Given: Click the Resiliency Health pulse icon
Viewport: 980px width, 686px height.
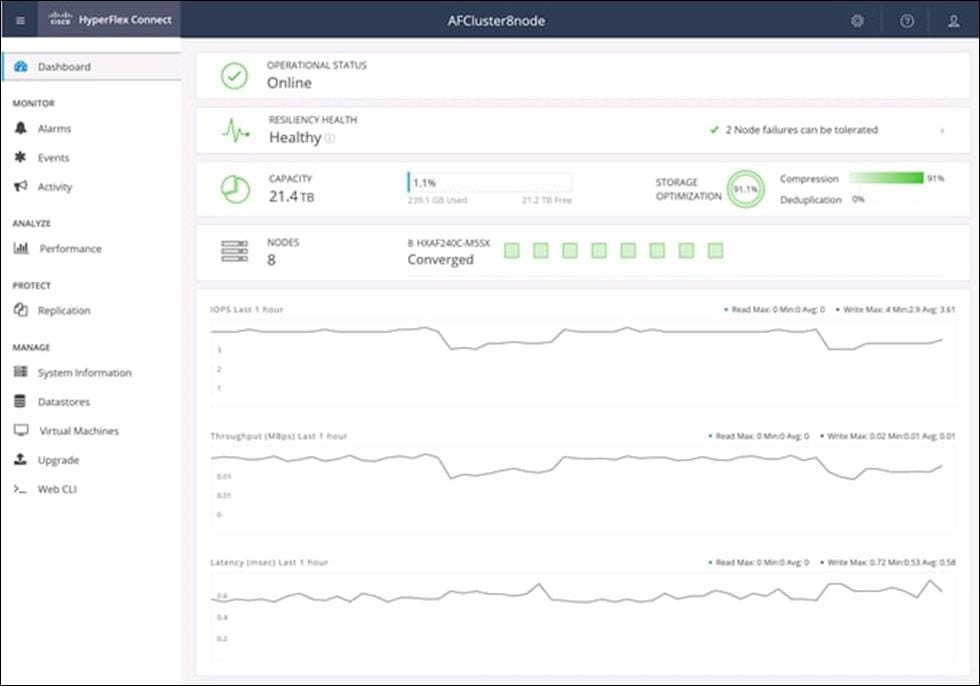Looking at the screenshot, I should (236, 130).
